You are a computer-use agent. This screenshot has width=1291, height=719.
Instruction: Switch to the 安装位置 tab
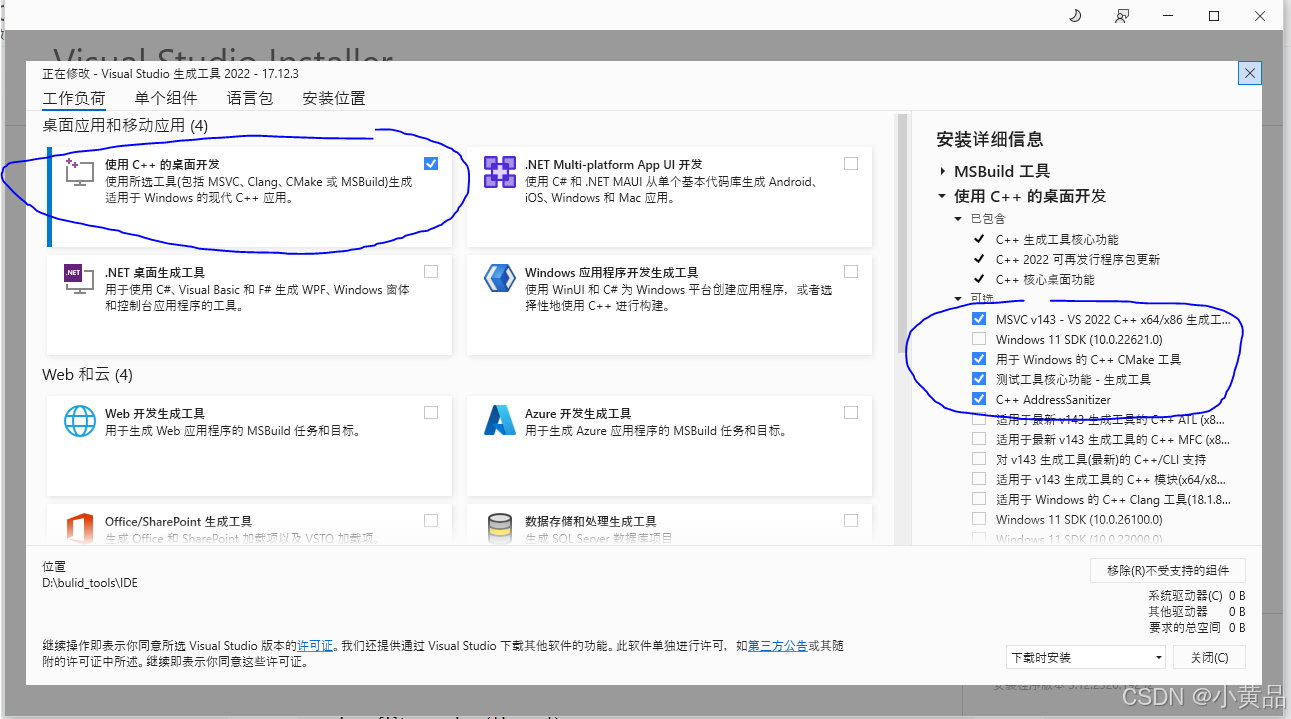pos(334,98)
